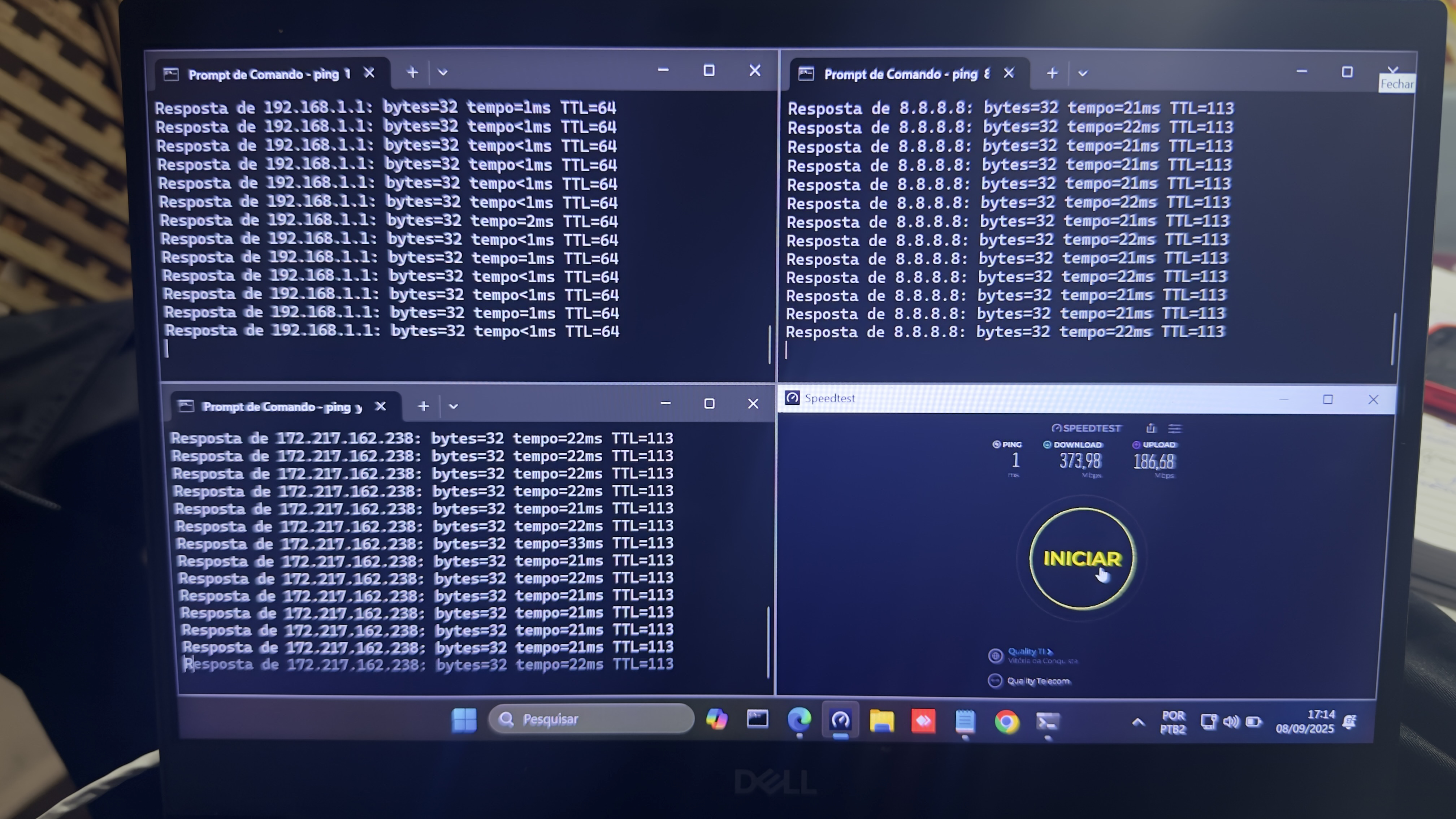Add a new tab in bottom-left terminal
The height and width of the screenshot is (819, 1456).
pos(423,406)
